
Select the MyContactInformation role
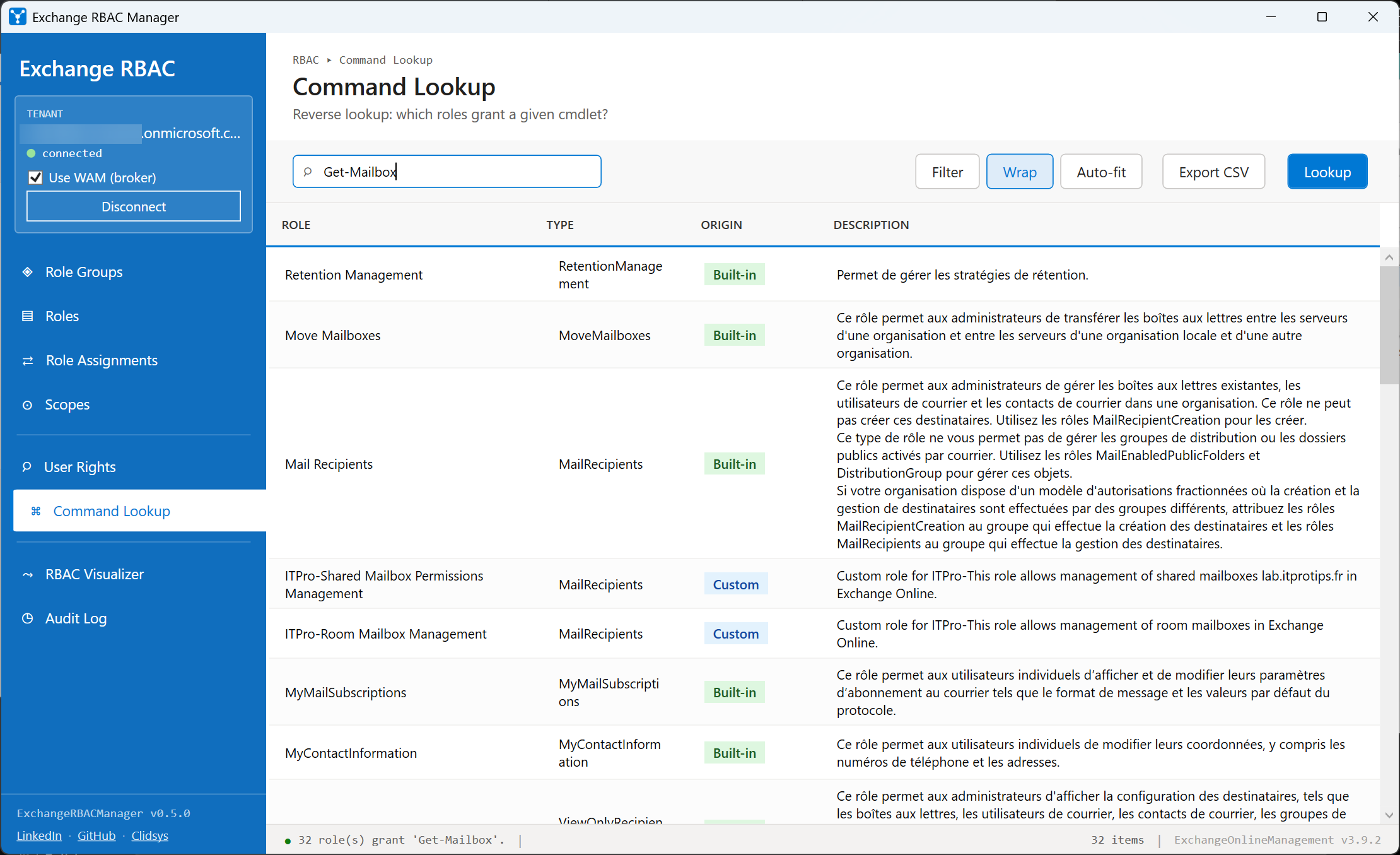823,753
